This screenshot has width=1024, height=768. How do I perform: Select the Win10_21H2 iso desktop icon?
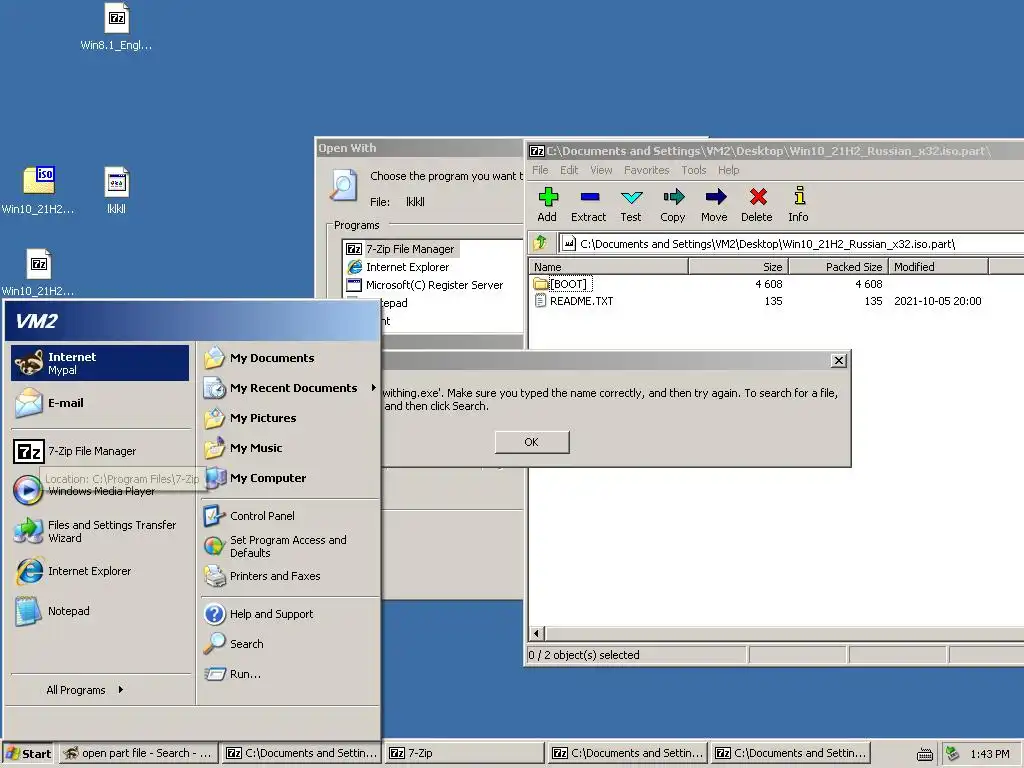point(38,190)
